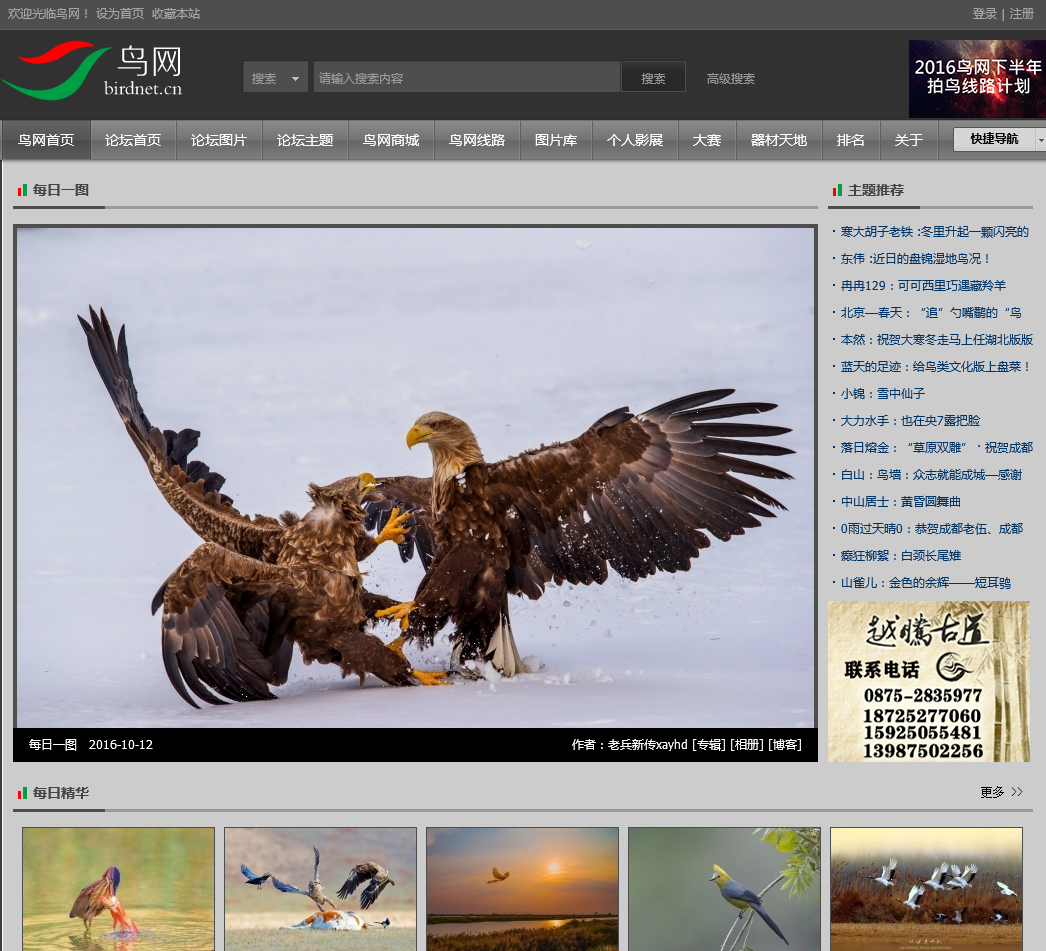Open the 2016 bird route plan banner

click(976, 79)
